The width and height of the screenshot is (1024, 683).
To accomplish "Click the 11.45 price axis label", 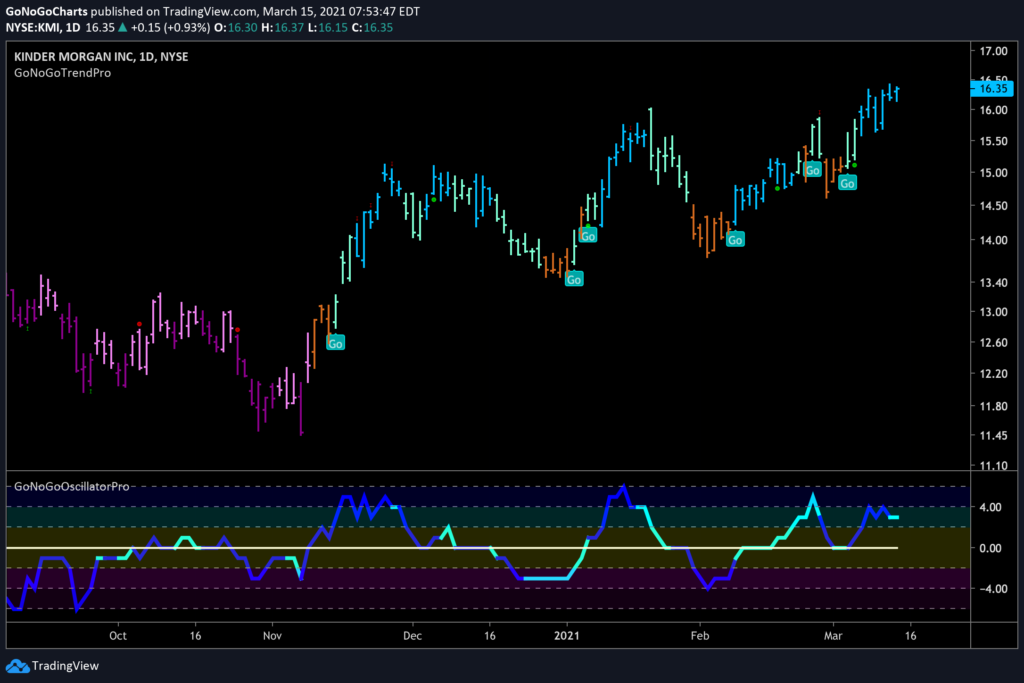I will 993,436.
